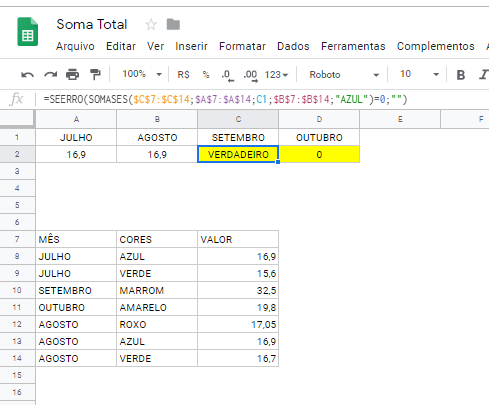Open the zoom 100% dropdown
This screenshot has width=489, height=405.
click(x=142, y=74)
